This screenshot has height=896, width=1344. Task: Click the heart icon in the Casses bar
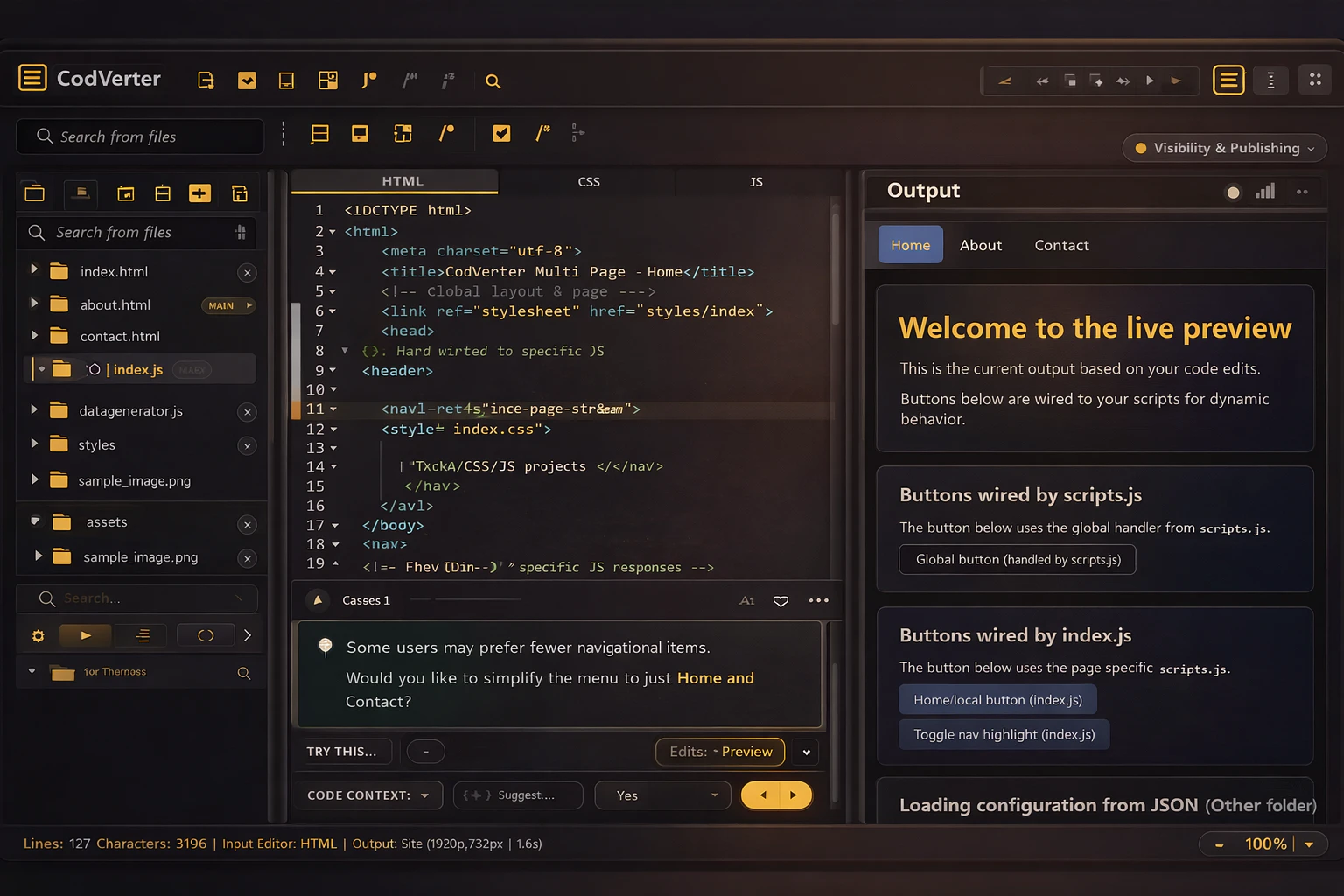(x=781, y=601)
